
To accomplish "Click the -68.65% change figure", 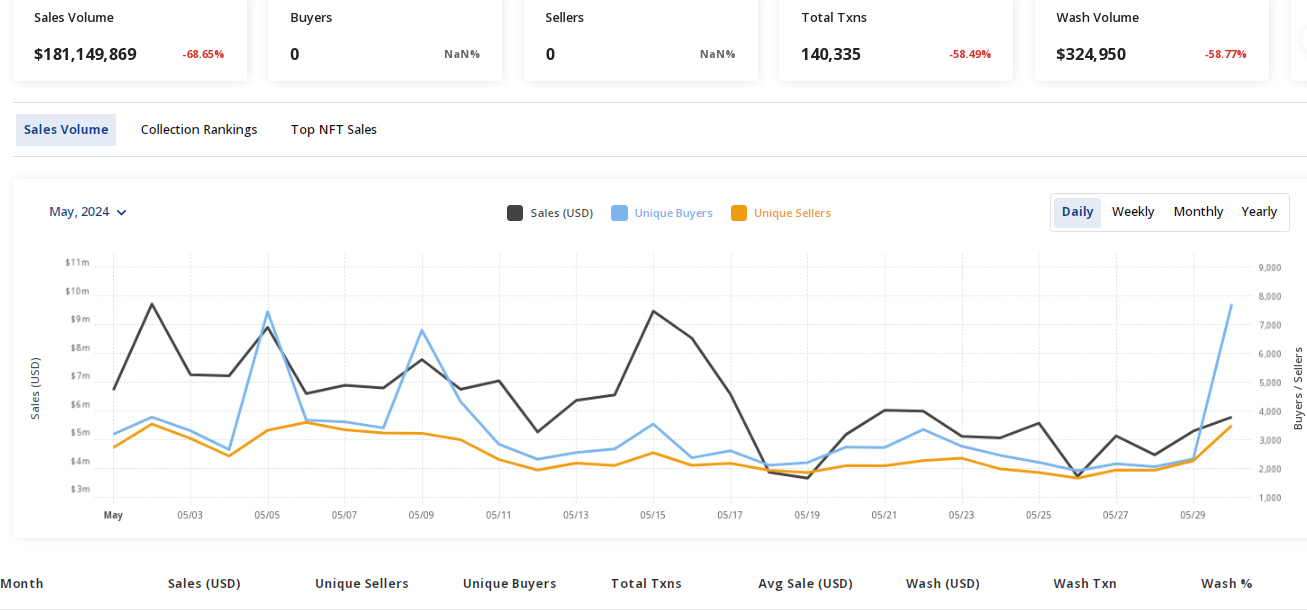I will click(203, 54).
